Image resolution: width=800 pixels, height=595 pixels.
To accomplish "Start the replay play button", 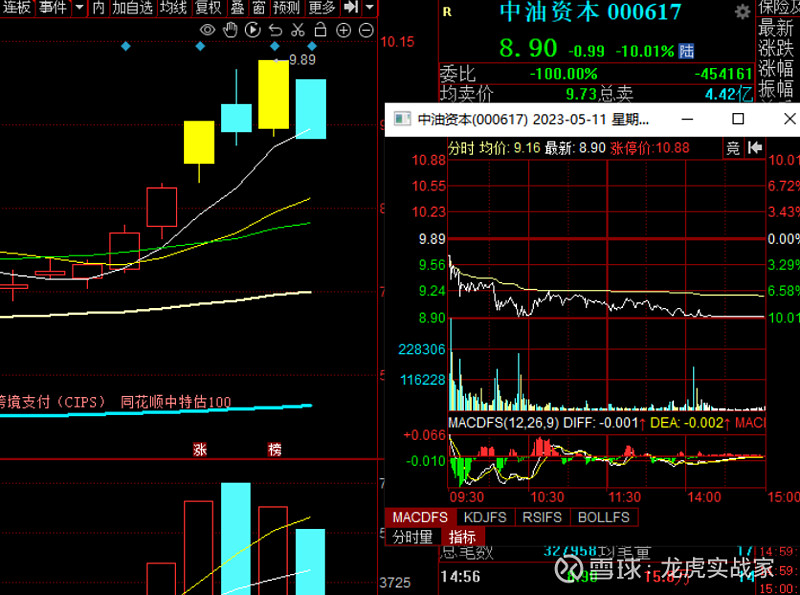I will tap(253, 30).
